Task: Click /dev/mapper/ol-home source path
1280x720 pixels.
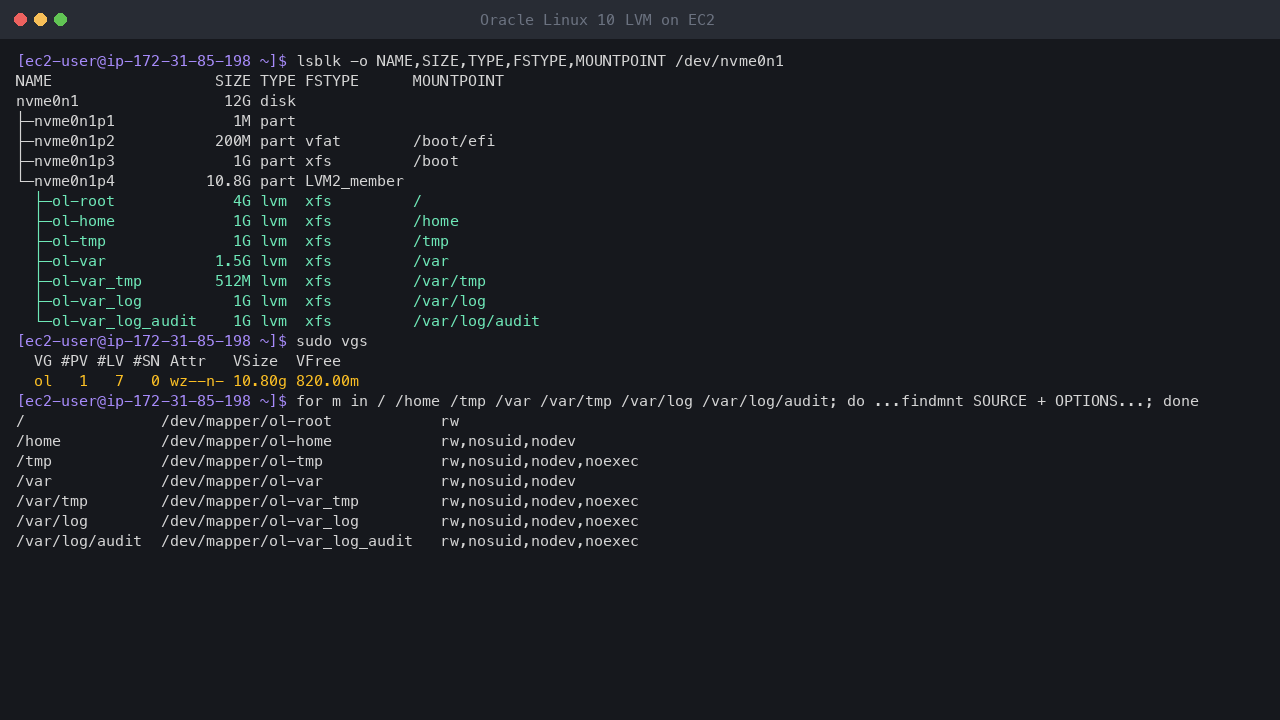Action: [x=246, y=441]
